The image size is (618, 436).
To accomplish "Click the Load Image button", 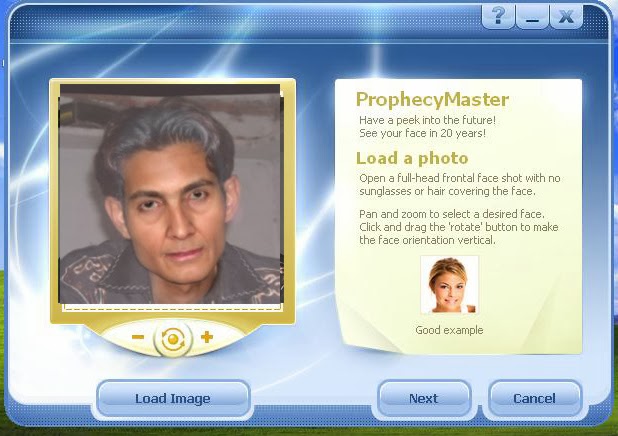I will [173, 398].
